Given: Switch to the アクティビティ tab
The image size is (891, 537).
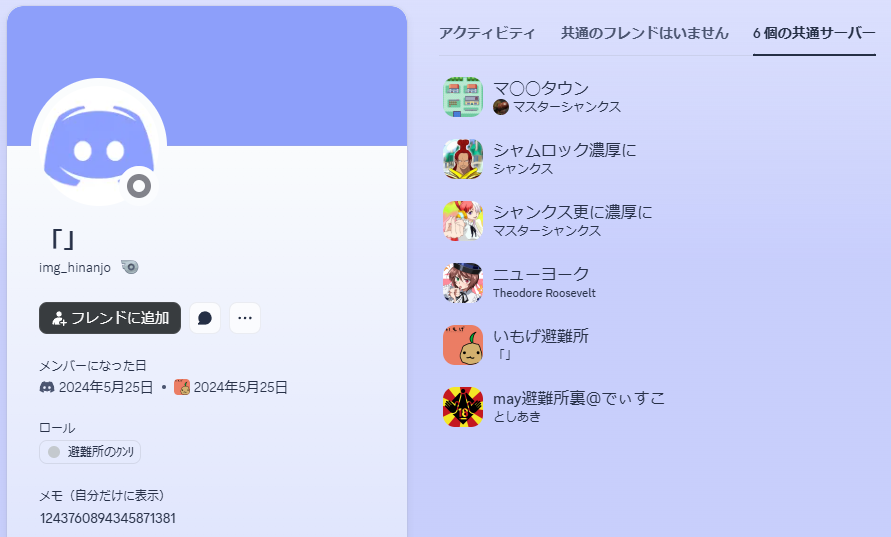Looking at the screenshot, I should click(x=487, y=33).
